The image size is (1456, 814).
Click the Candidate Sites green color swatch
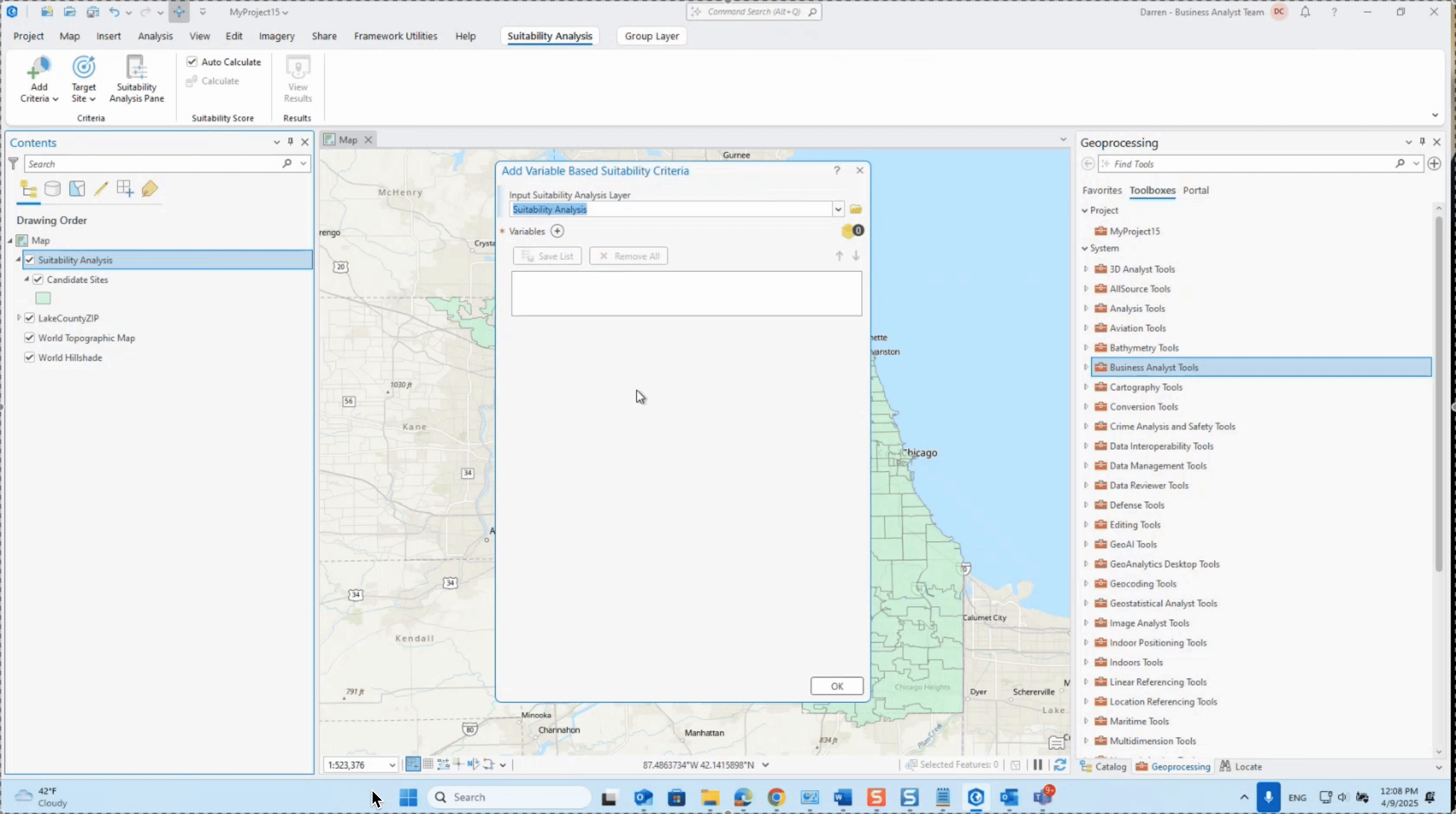pos(43,298)
